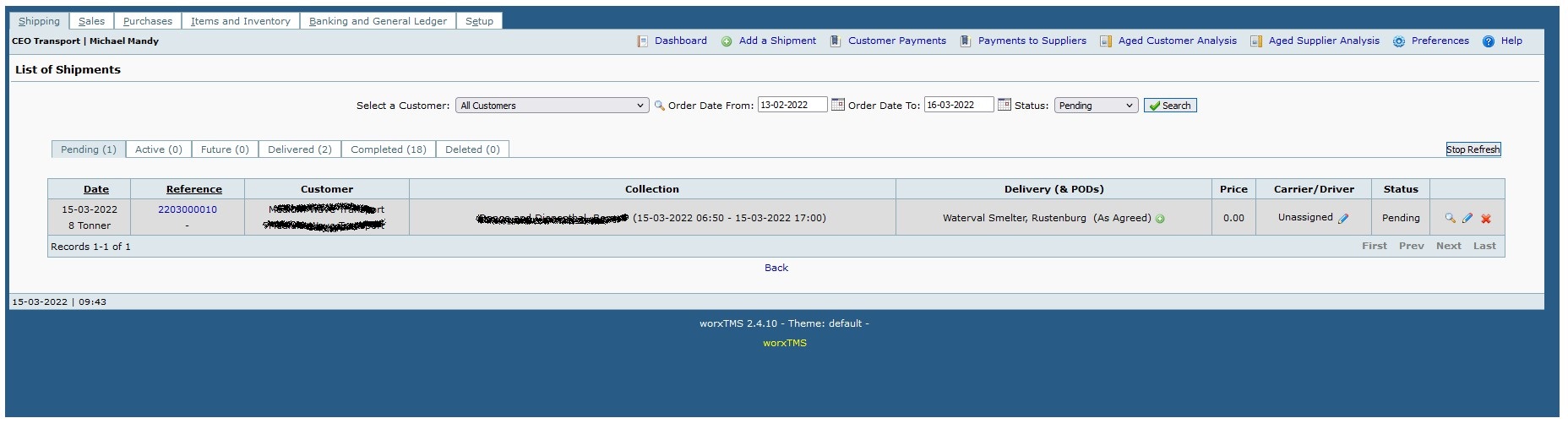
Task: Click the Help question mark icon
Action: [x=1489, y=41]
